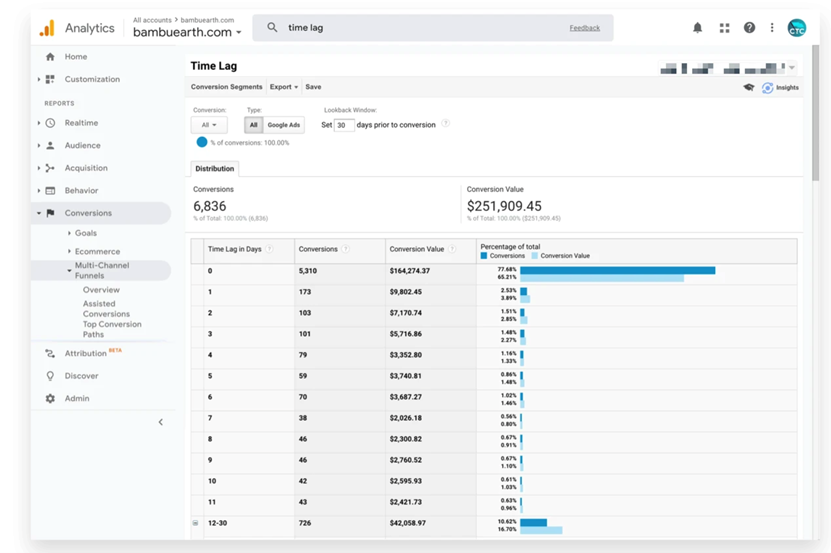This screenshot has width=831, height=553.
Task: Click the Conversion Segments button
Action: [227, 87]
